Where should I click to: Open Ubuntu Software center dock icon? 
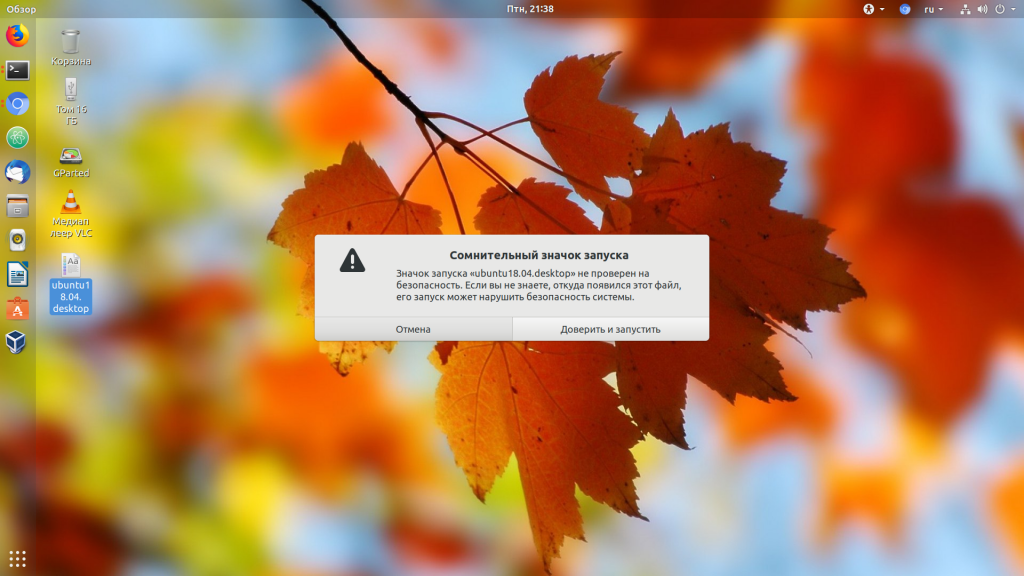(x=17, y=308)
